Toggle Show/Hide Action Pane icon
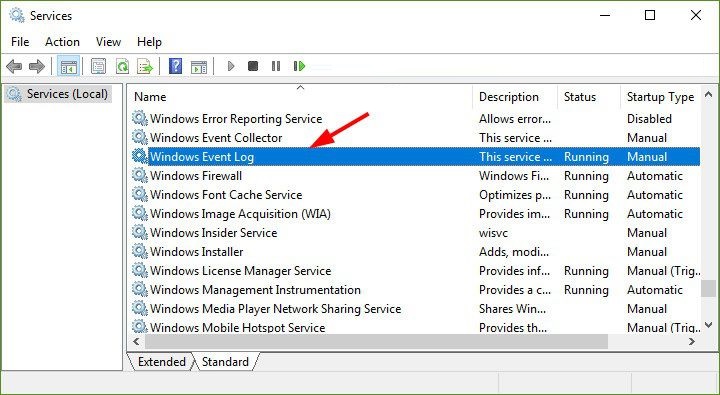Viewport: 720px width, 395px height. (x=199, y=67)
